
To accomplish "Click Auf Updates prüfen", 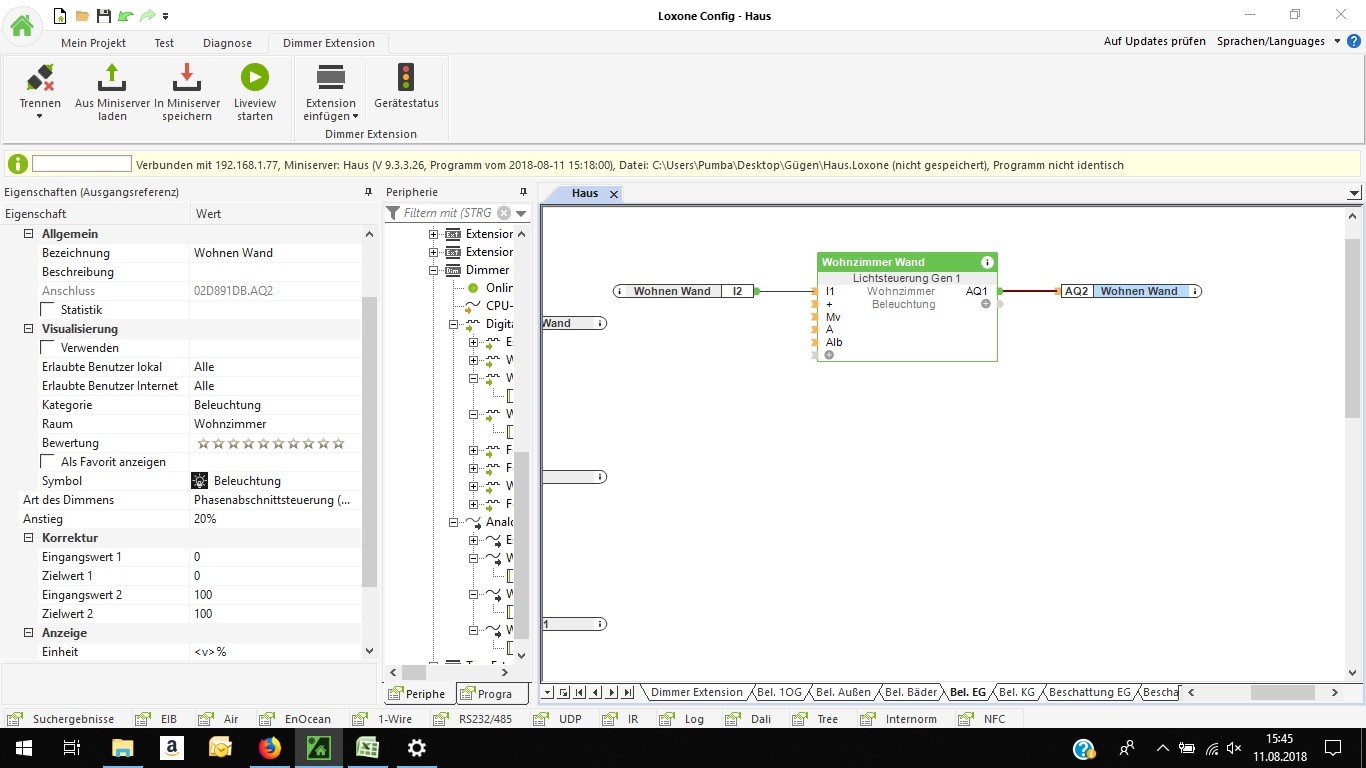I will (1154, 41).
